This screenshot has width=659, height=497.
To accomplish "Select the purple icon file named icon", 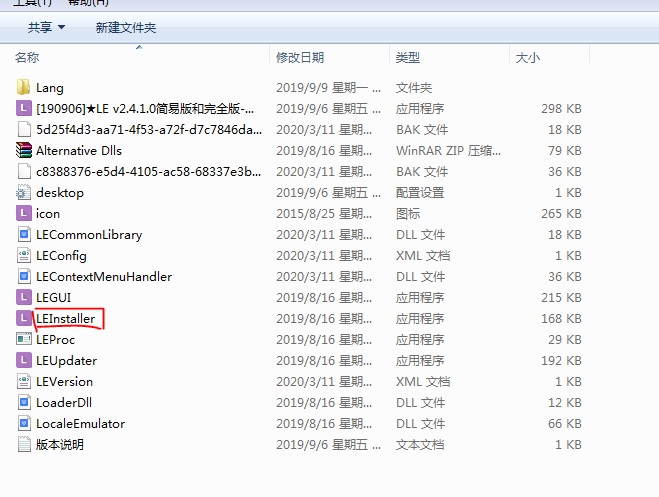I will tap(24, 213).
